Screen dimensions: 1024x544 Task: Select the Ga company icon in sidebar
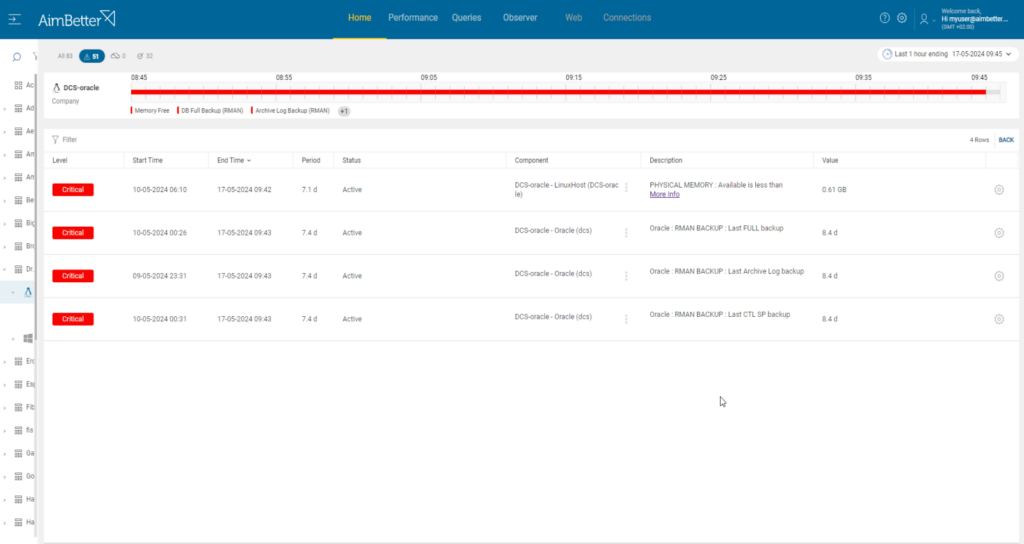coord(18,453)
